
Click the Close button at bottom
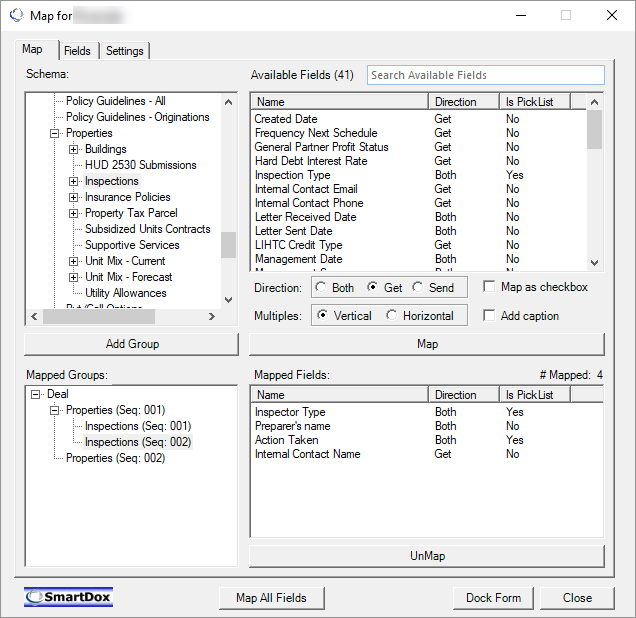[577, 598]
